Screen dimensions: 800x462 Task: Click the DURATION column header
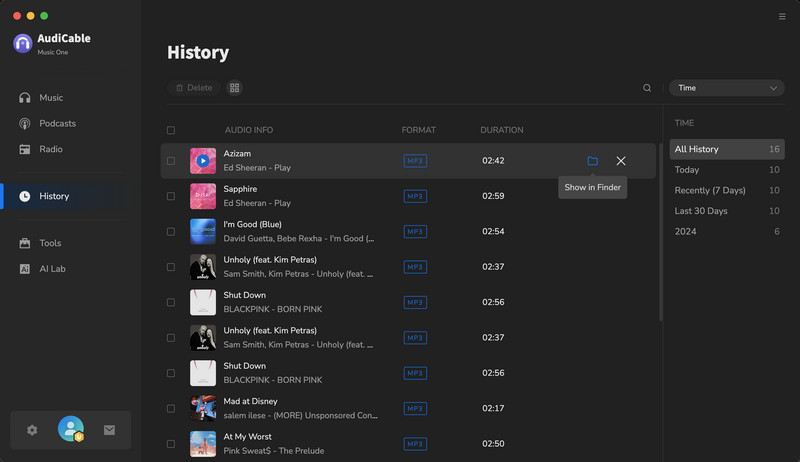click(502, 130)
